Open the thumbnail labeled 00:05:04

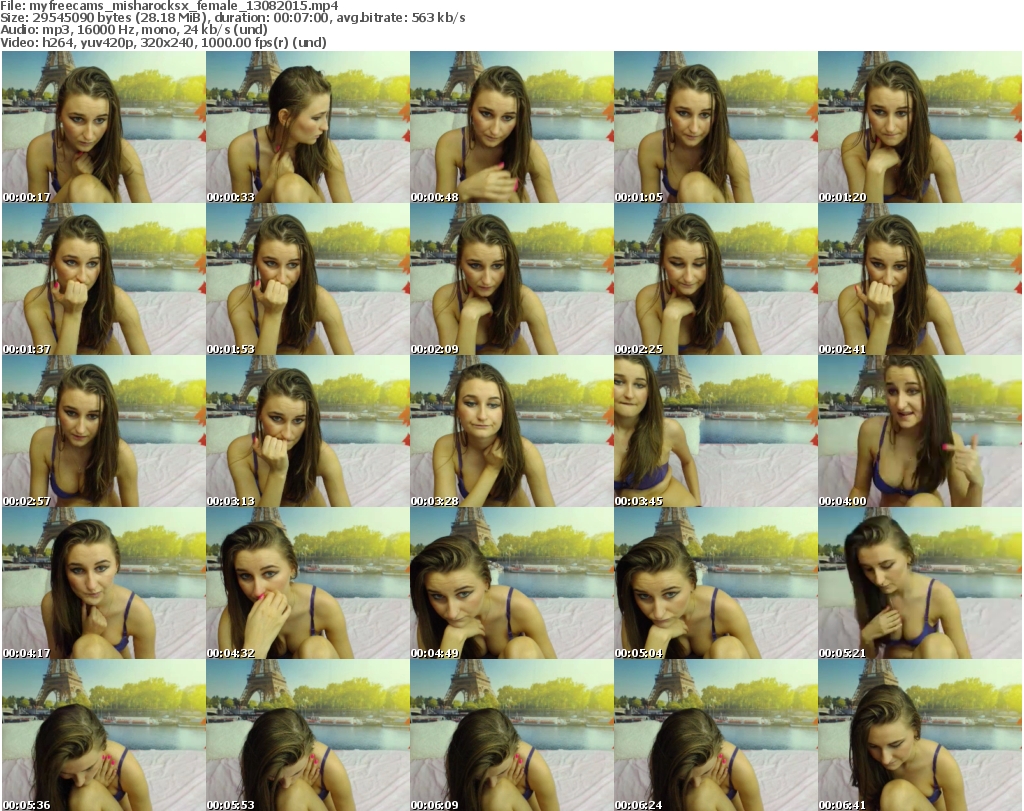[x=715, y=583]
